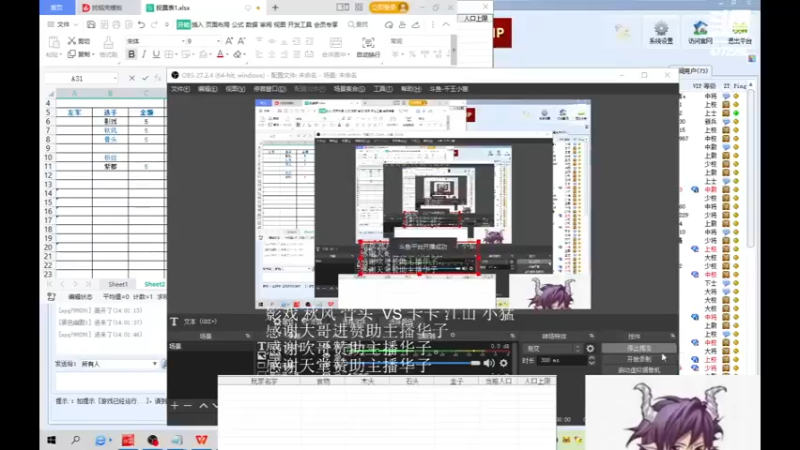Toggle bold formatting

132,54
